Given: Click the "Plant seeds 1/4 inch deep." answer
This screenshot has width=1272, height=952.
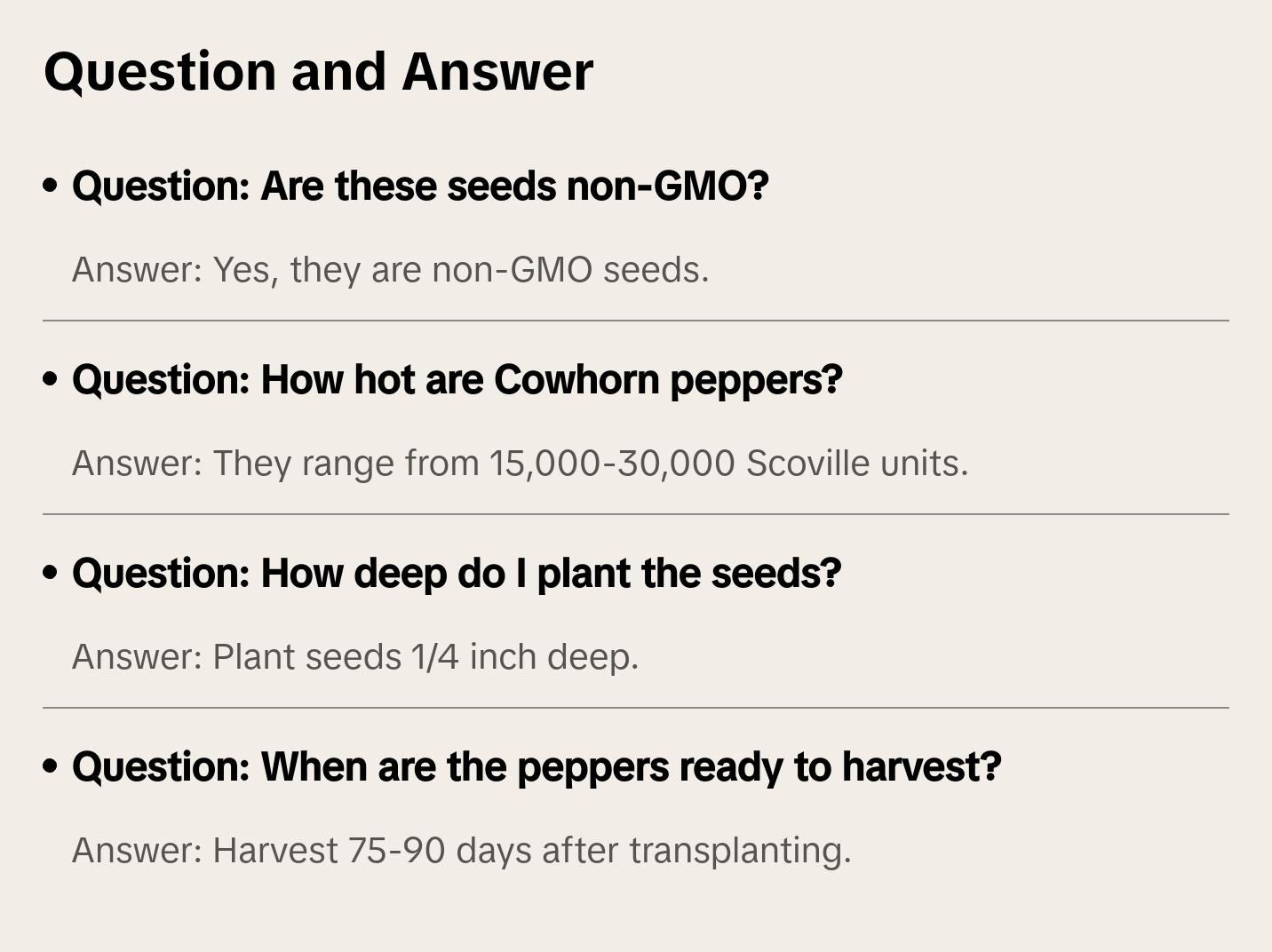Looking at the screenshot, I should click(355, 657).
